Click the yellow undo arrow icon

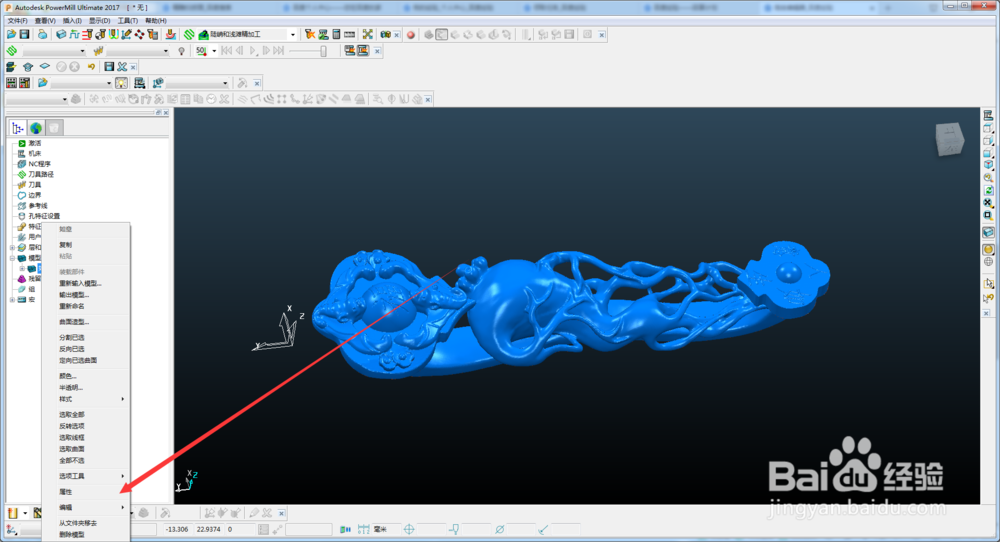tap(91, 67)
